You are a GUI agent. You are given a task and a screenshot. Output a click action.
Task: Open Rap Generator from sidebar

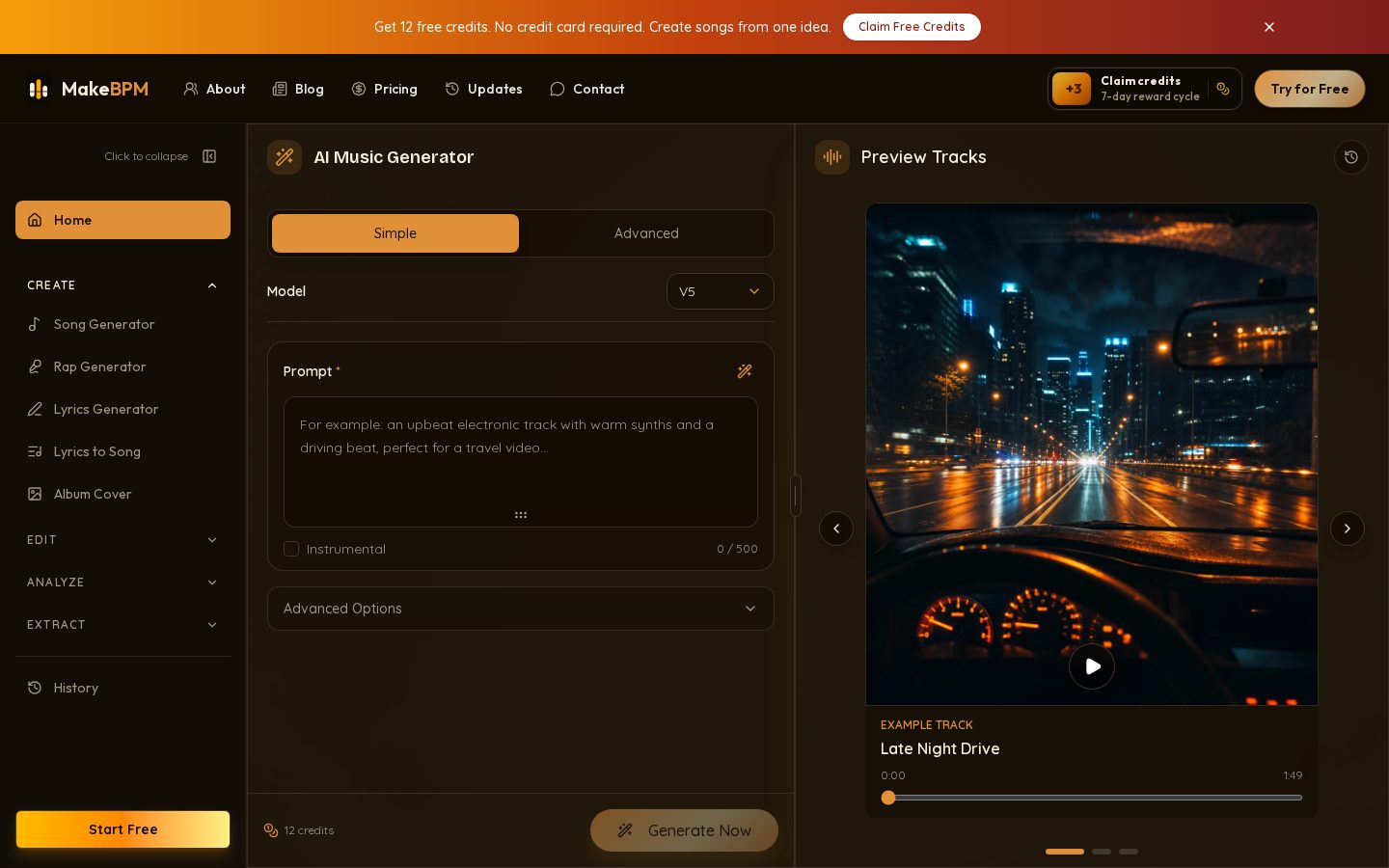(x=123, y=366)
